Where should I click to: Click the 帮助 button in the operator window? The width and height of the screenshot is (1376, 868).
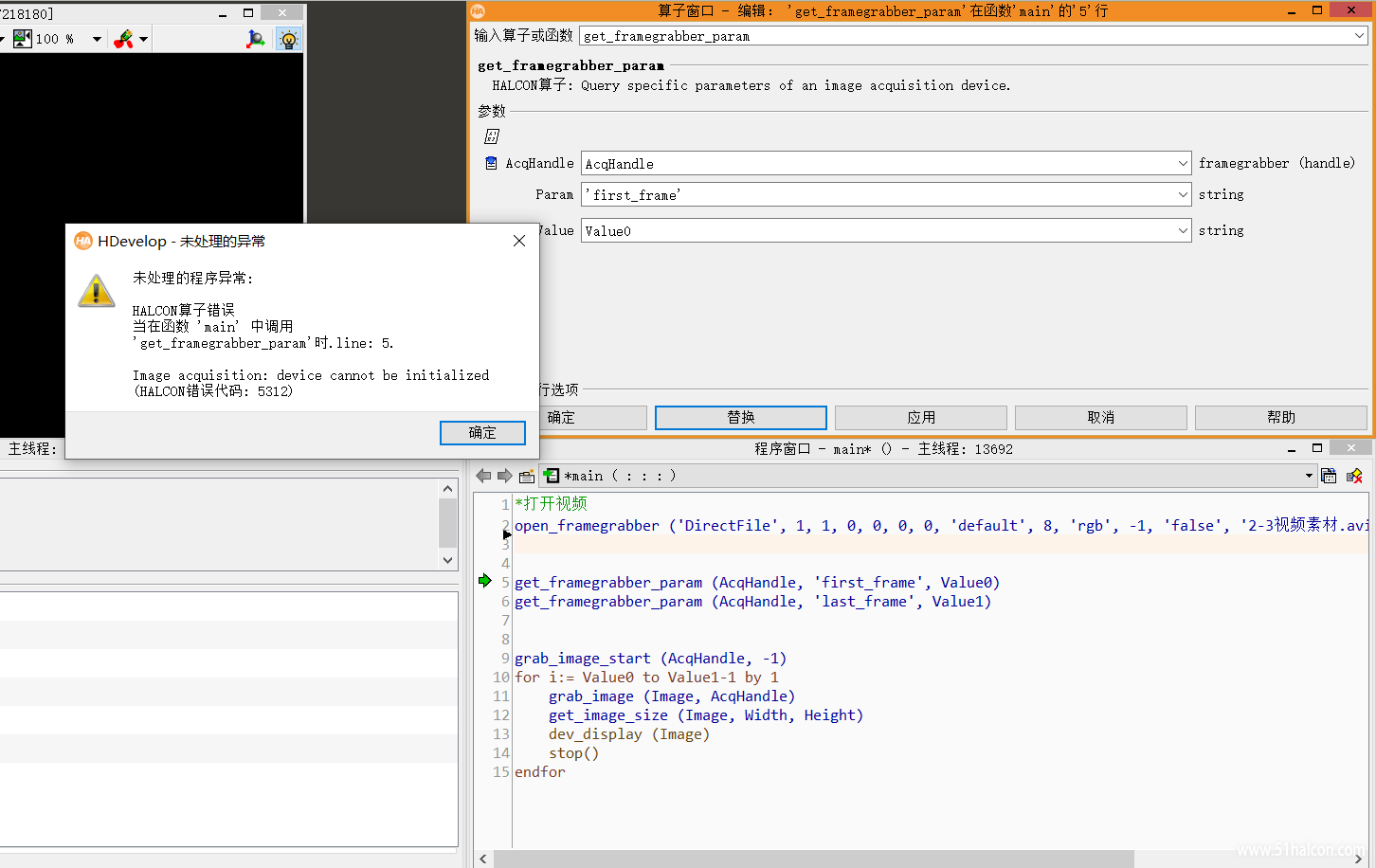tap(1281, 418)
